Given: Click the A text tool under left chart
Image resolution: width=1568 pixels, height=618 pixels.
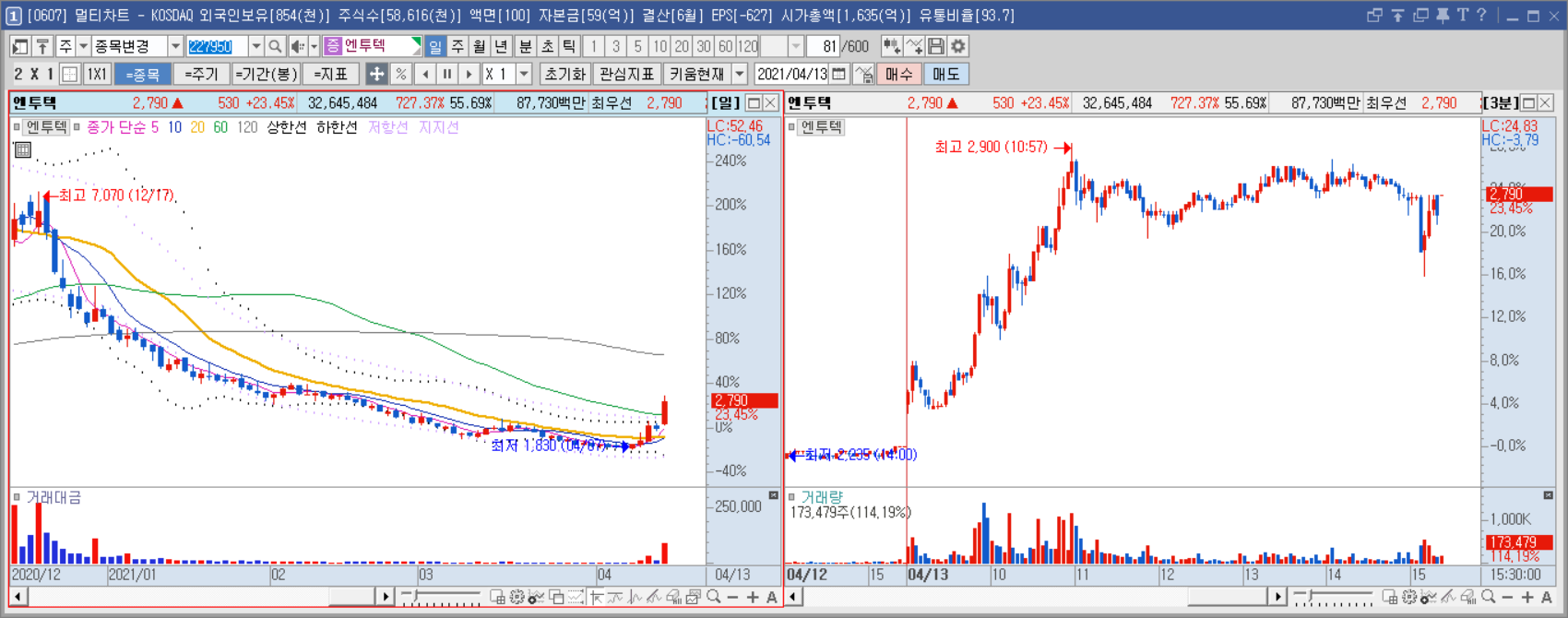Looking at the screenshot, I should coord(771,597).
